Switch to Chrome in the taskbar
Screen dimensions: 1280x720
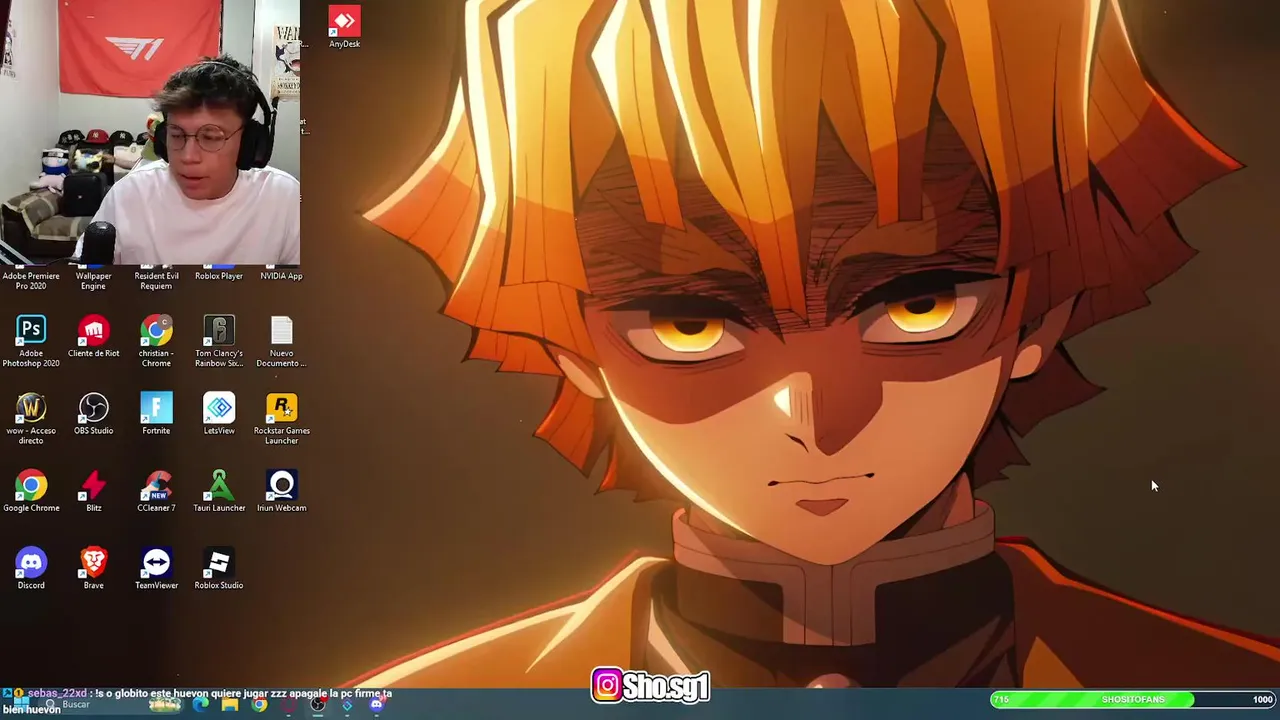(x=259, y=705)
